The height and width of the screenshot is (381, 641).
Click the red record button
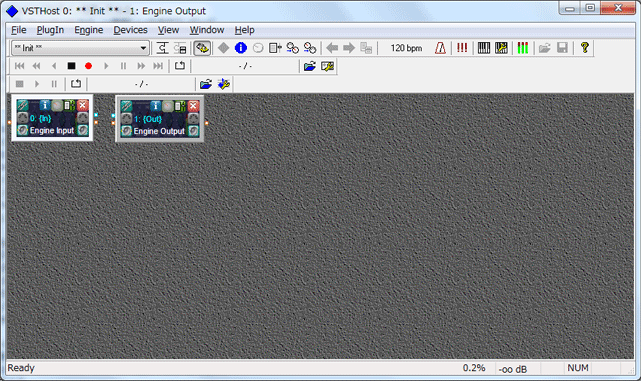pyautogui.click(x=88, y=66)
